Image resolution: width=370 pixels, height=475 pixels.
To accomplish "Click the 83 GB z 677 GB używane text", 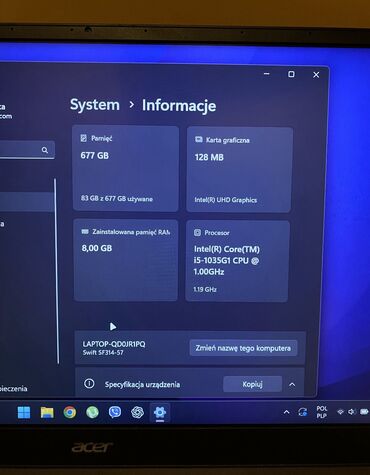I will pos(117,199).
